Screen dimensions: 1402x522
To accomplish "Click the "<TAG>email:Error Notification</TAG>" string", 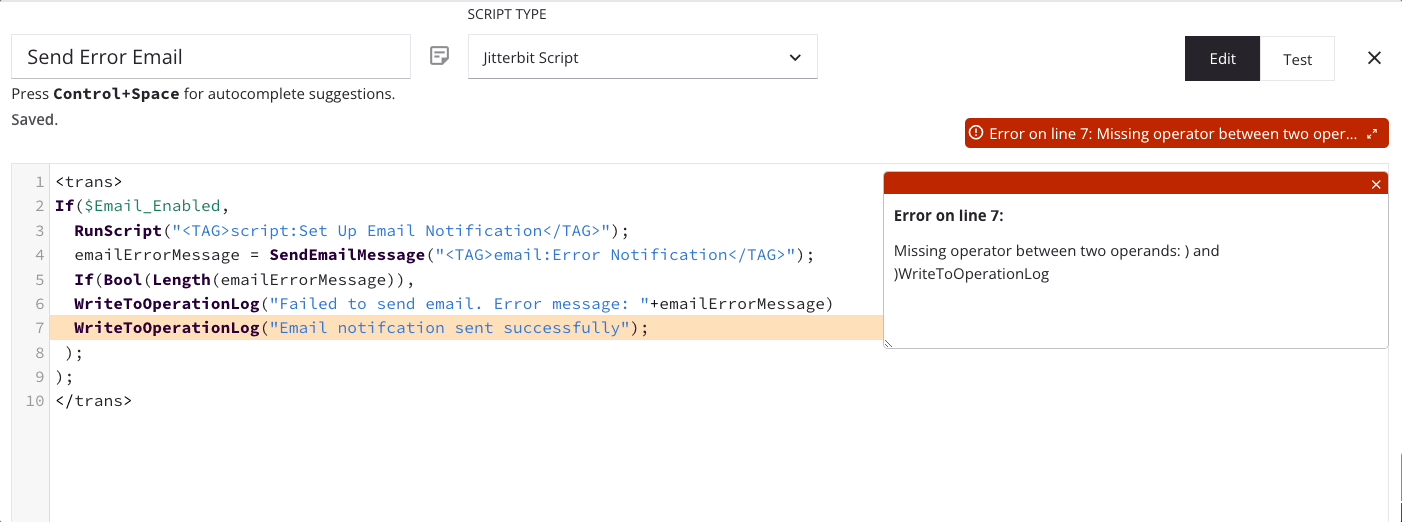I will (615, 254).
